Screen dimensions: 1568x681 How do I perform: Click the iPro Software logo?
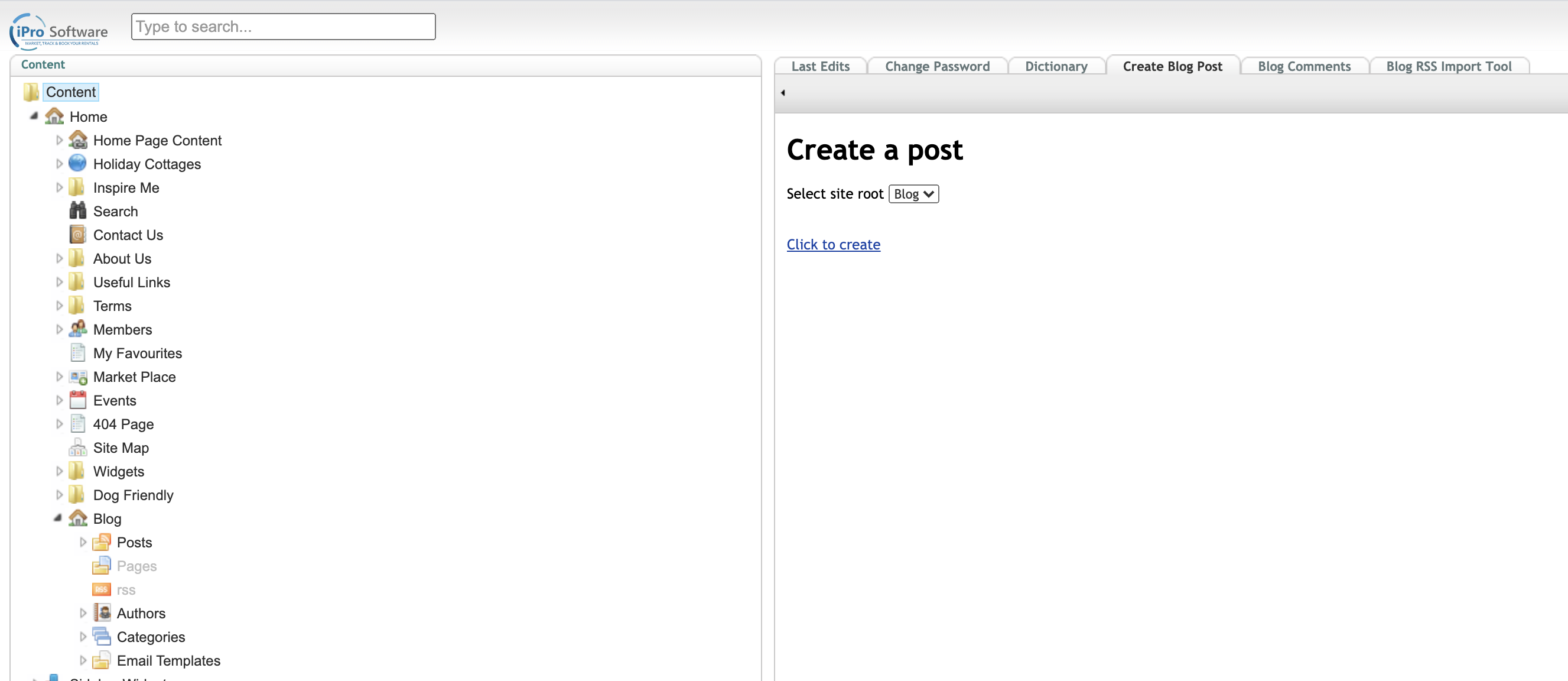click(58, 31)
